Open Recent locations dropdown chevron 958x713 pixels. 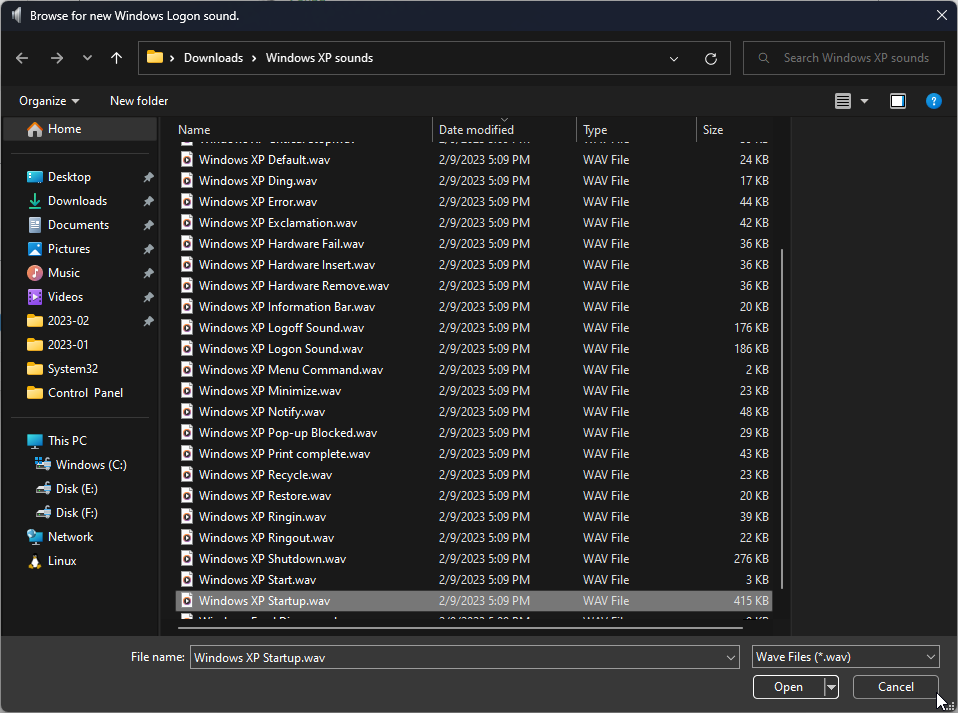tap(87, 58)
